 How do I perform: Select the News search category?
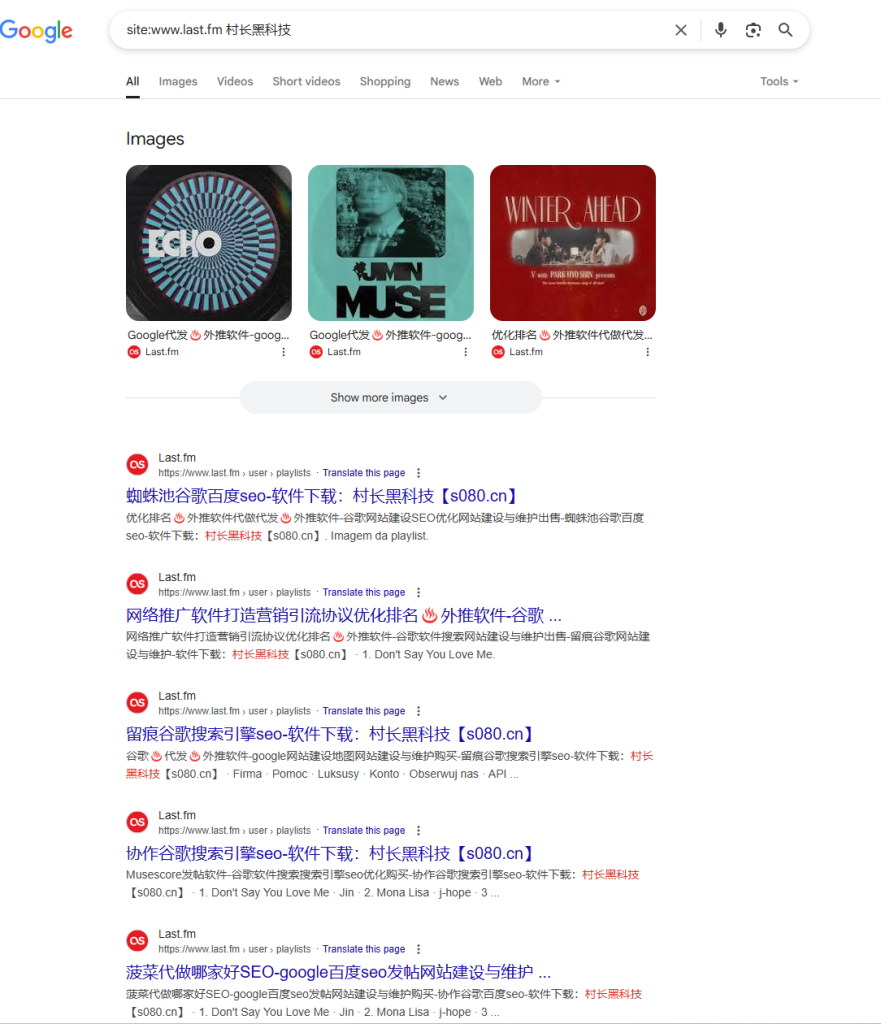pos(444,81)
